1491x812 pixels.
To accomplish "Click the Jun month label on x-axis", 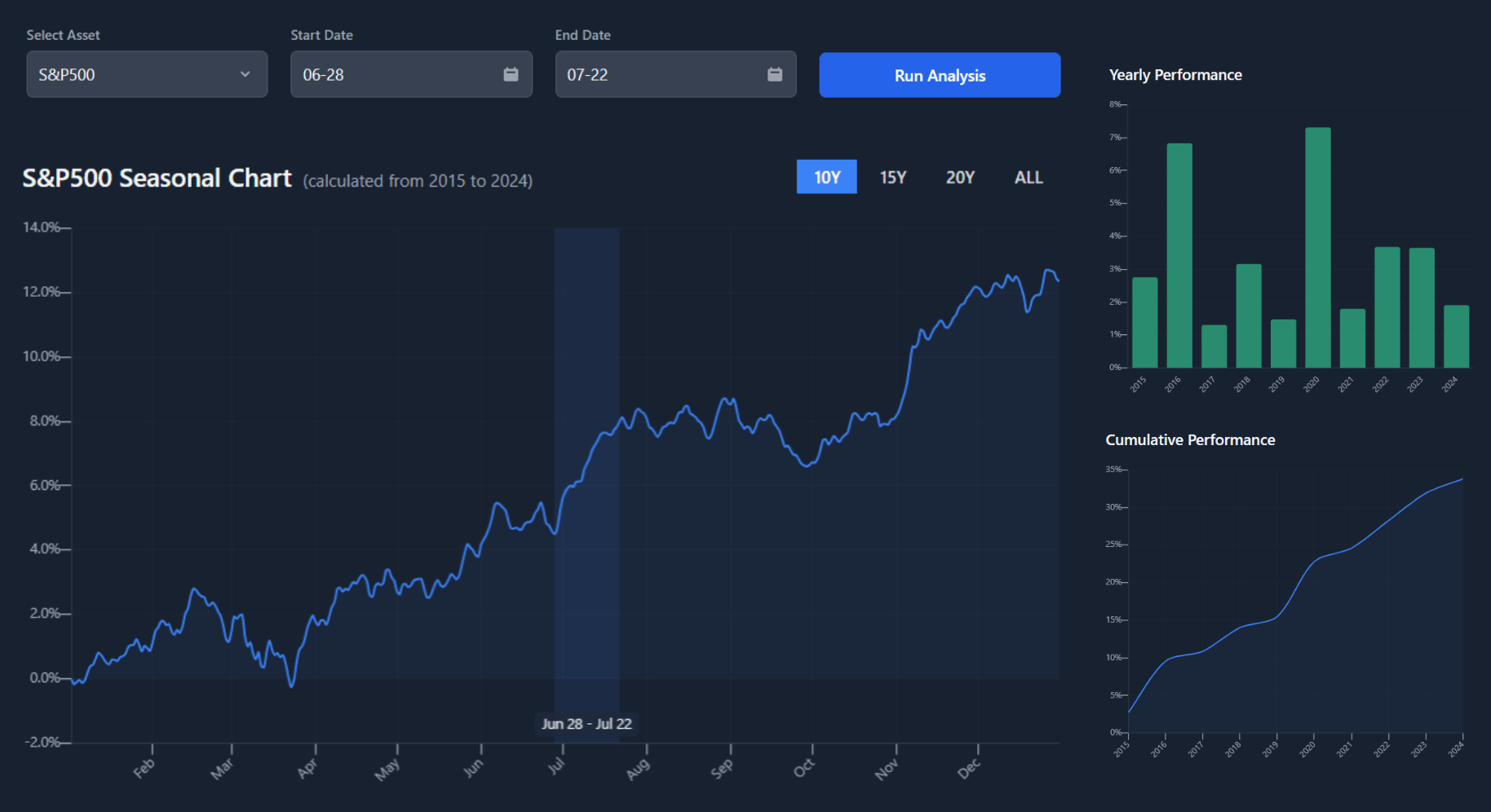I will coord(473,768).
